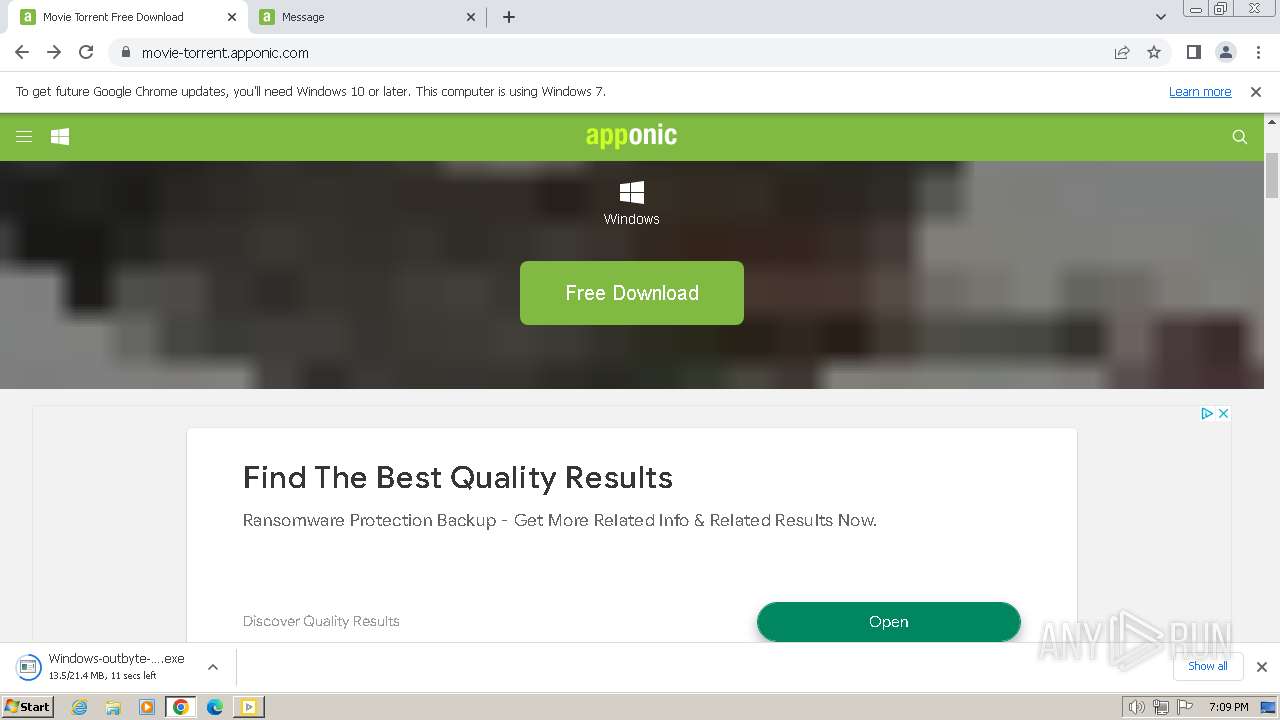Click Show all downloads

pyautogui.click(x=1208, y=666)
